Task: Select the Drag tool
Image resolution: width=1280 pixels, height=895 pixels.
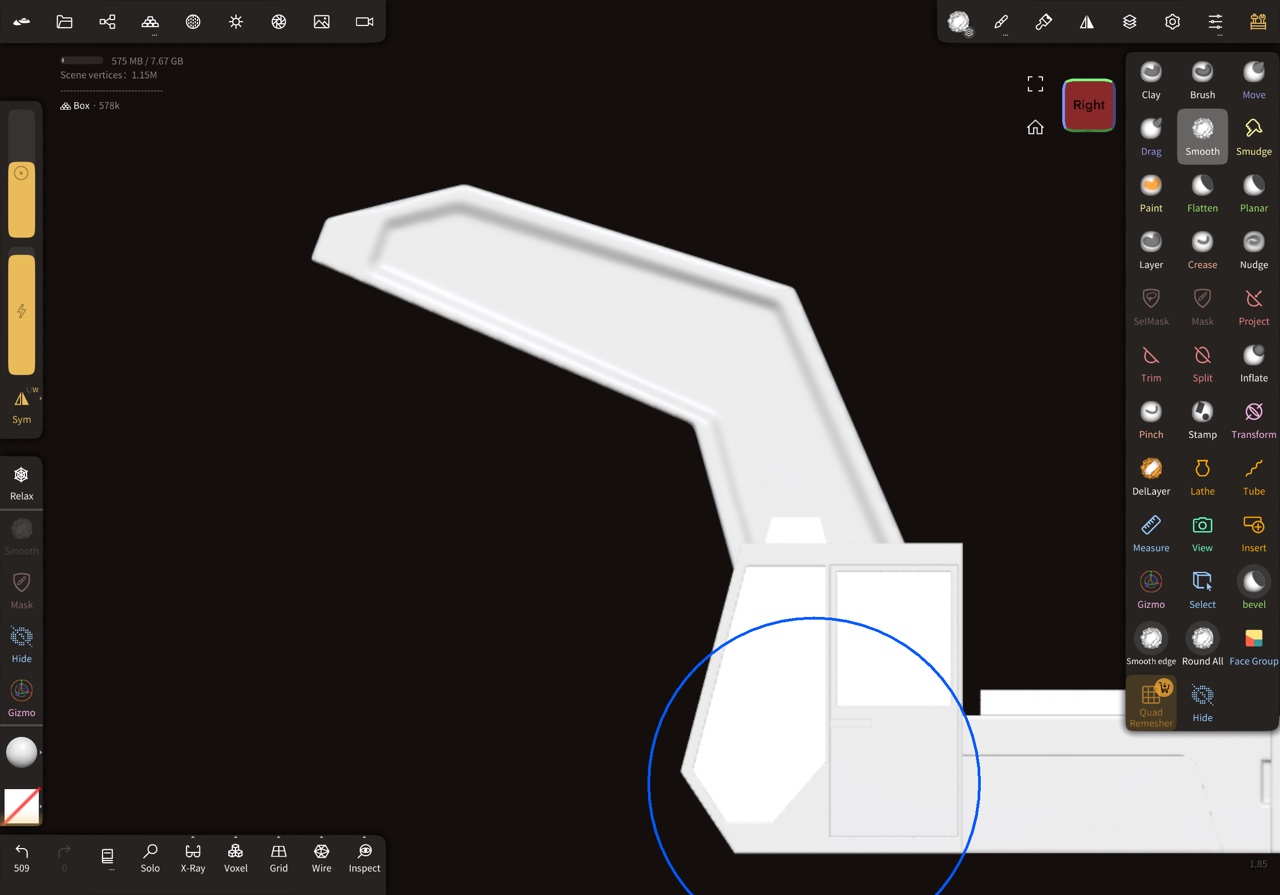Action: [x=1151, y=136]
